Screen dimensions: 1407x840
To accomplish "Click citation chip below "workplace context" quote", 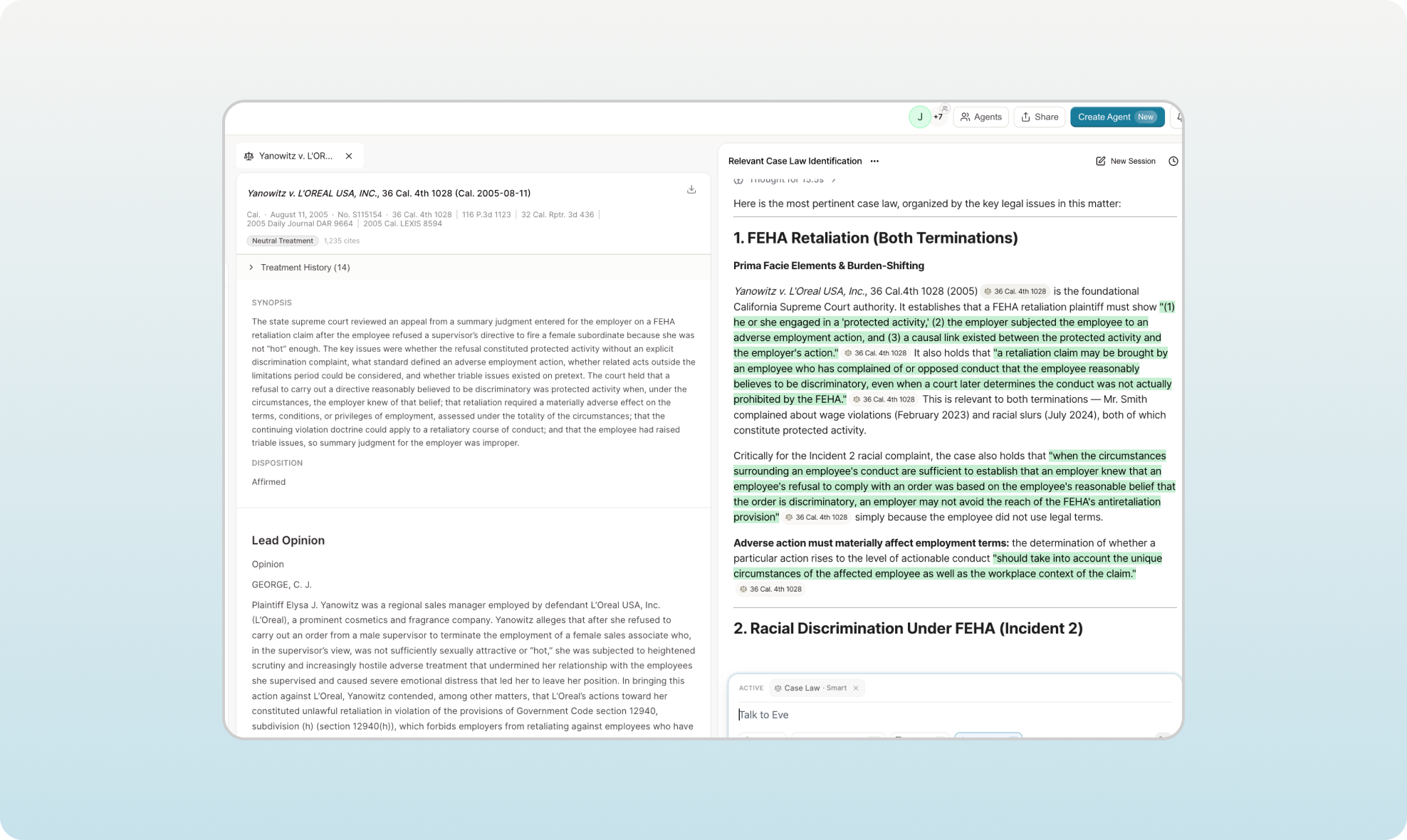I will coord(770,589).
